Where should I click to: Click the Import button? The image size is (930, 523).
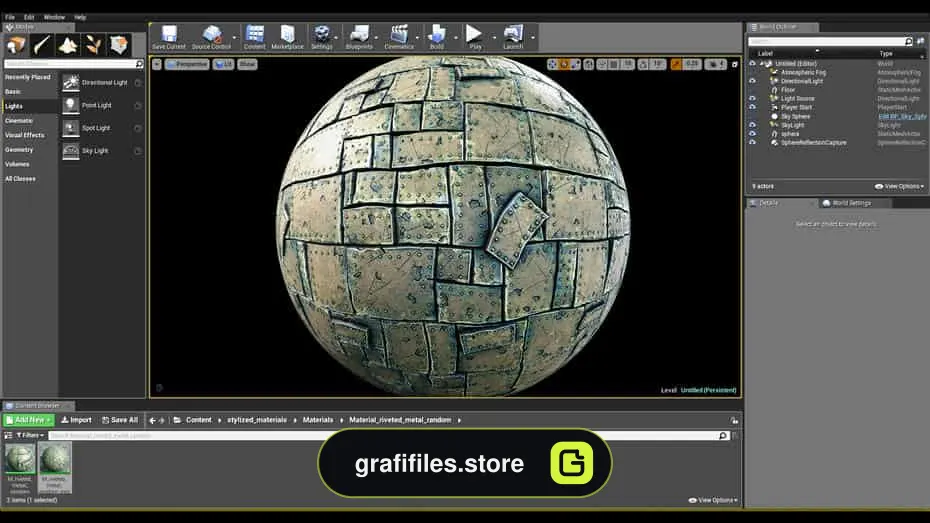[x=76, y=420]
